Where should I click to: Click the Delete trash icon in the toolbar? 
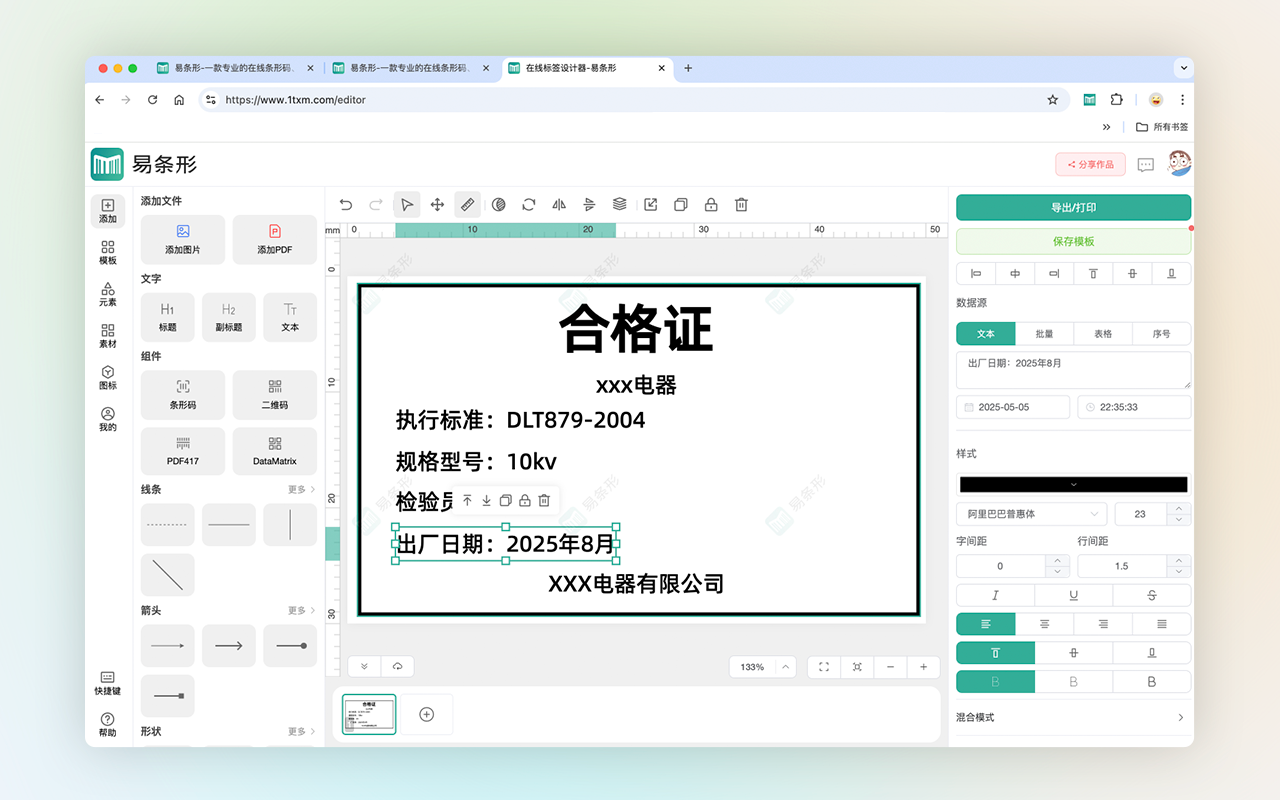(x=740, y=204)
